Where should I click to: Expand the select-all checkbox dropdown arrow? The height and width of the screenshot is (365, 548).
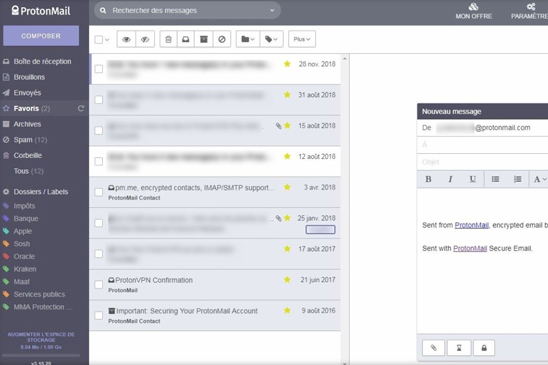pos(107,40)
